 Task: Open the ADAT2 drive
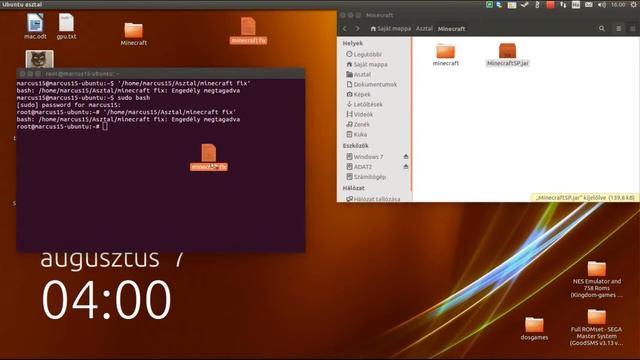[x=359, y=167]
